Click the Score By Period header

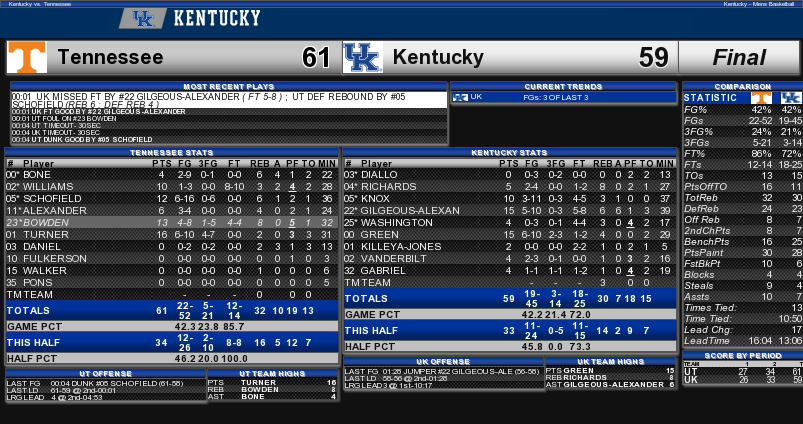click(741, 355)
